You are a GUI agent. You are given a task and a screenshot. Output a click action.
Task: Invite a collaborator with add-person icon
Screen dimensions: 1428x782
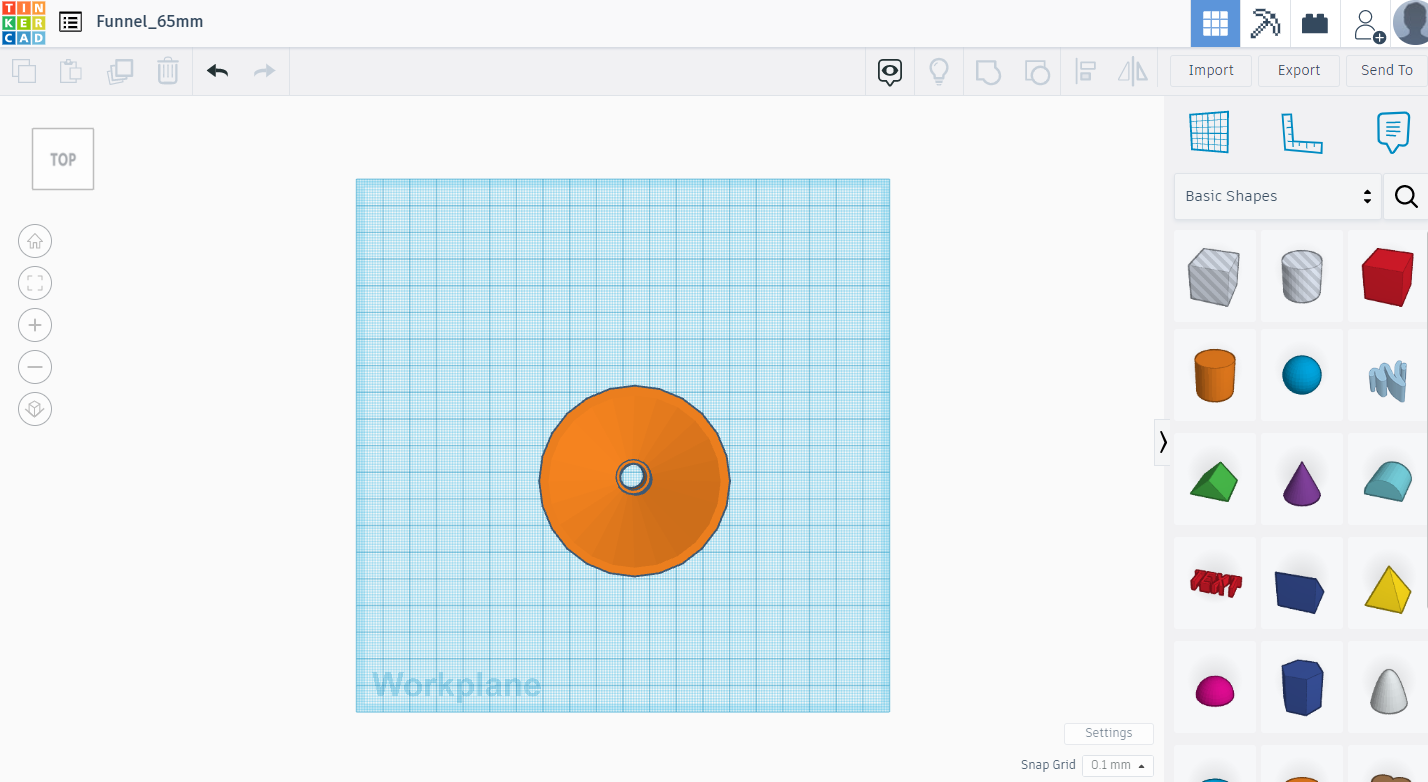(1367, 24)
